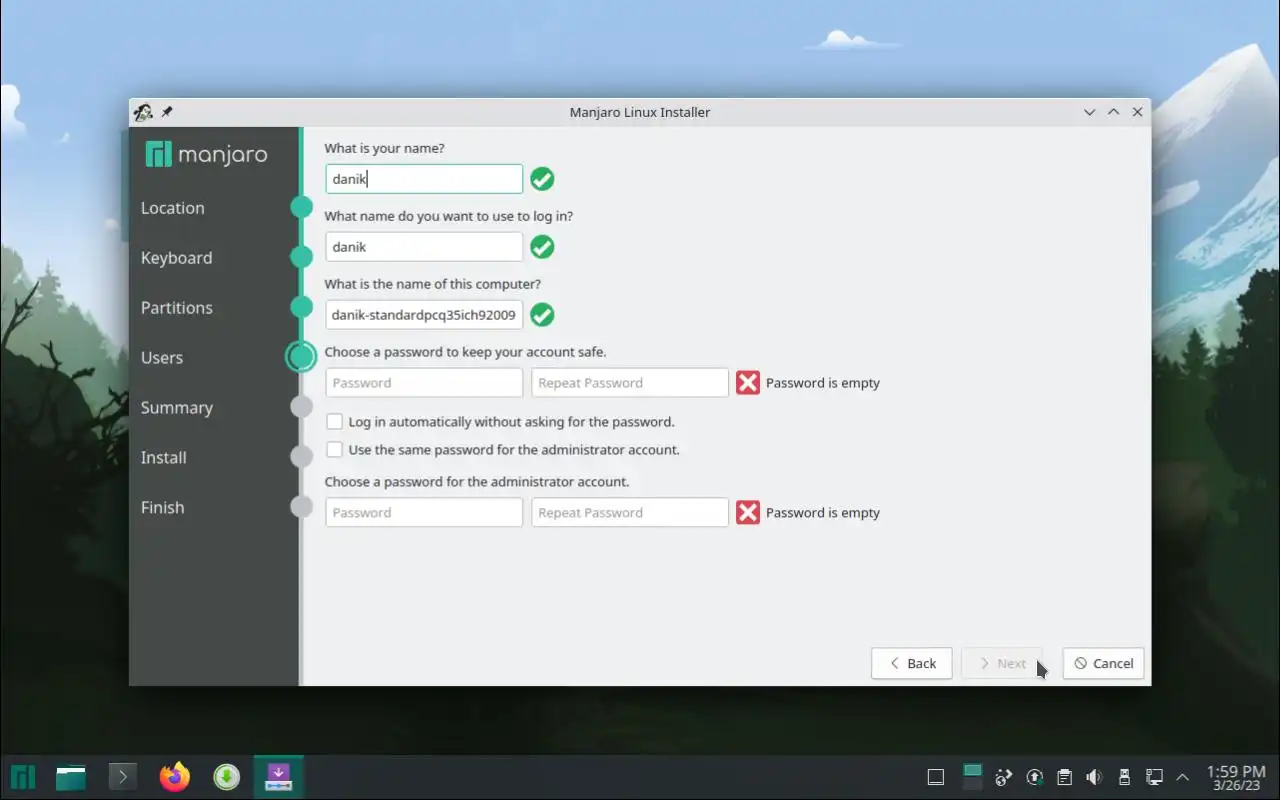
Task: Close the installer window
Action: (1137, 112)
